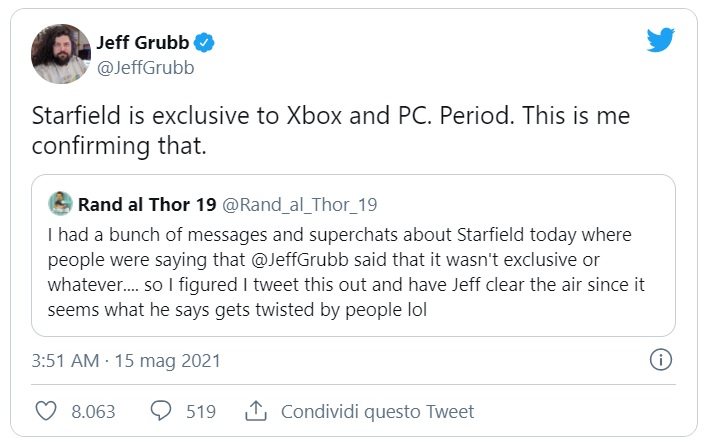Click the 3:51 AM timestamp
Viewport: 709px width, 442px height.
point(66,360)
